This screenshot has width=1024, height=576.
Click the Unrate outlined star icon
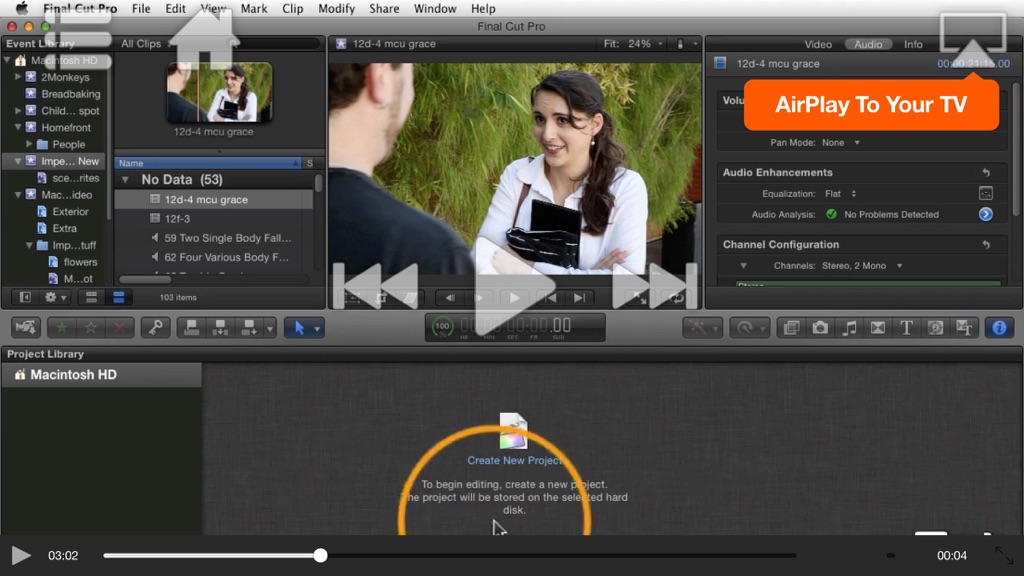91,327
